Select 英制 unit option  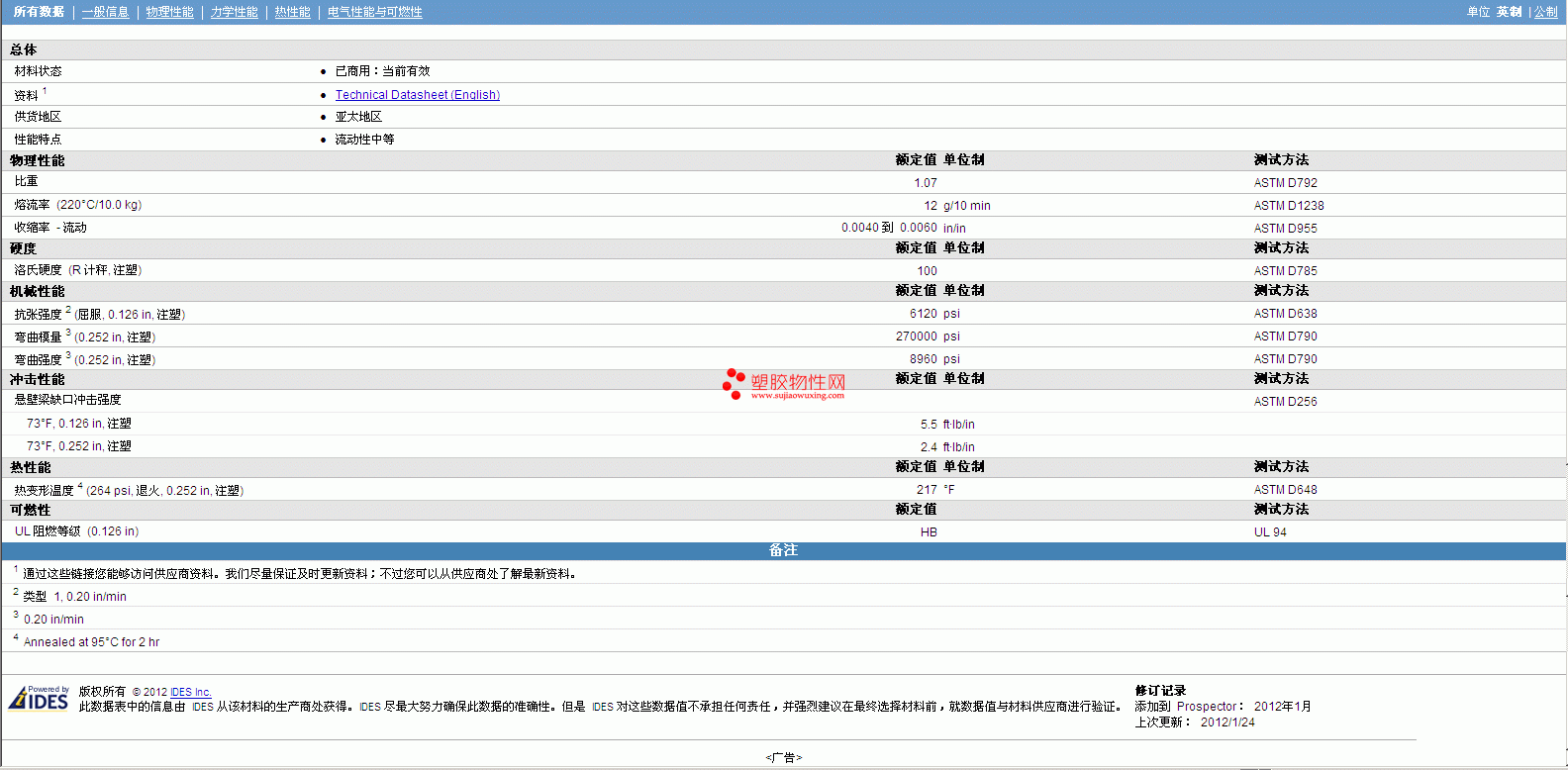click(x=1509, y=12)
